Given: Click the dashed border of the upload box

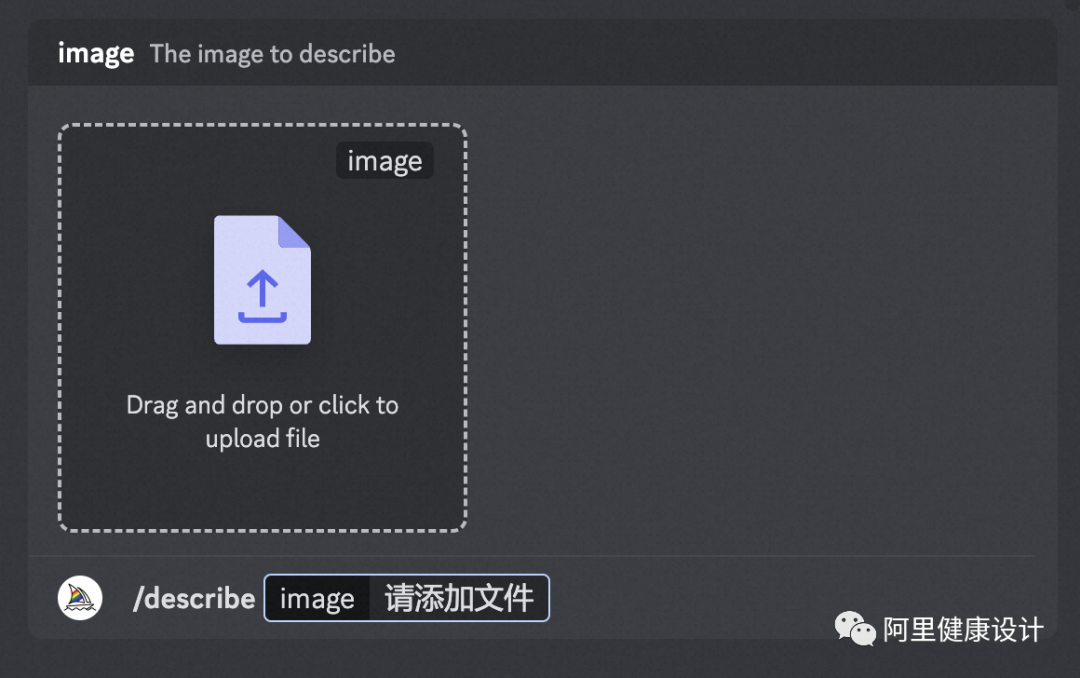Looking at the screenshot, I should 262,125.
